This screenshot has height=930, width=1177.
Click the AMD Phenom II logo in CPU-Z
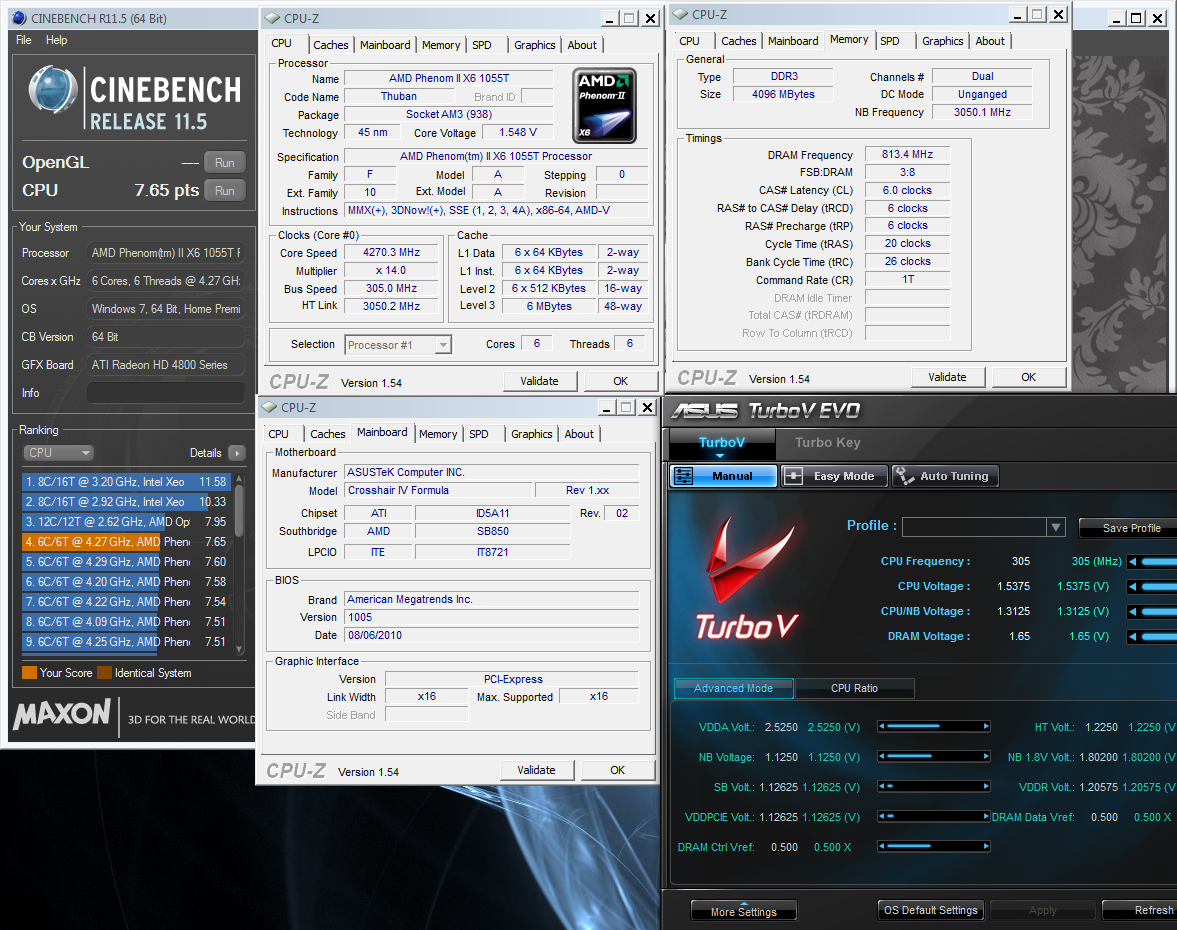tap(604, 106)
